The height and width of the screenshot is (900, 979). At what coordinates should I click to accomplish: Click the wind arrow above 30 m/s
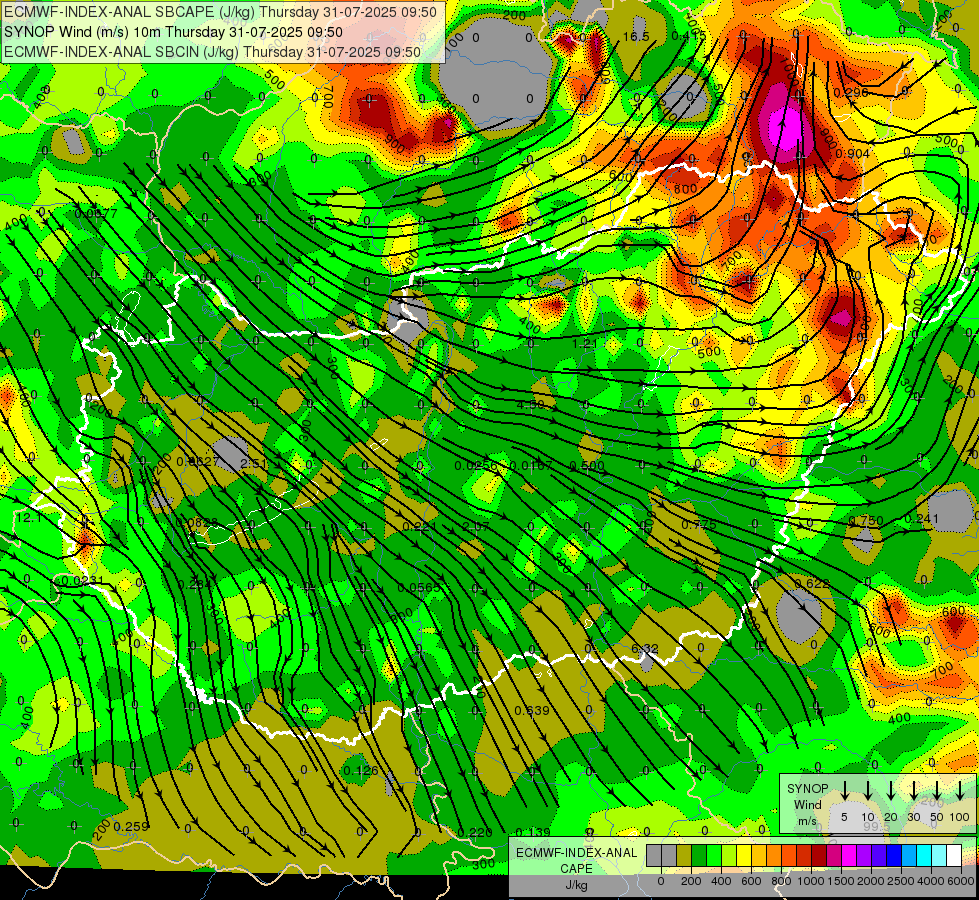point(914,790)
